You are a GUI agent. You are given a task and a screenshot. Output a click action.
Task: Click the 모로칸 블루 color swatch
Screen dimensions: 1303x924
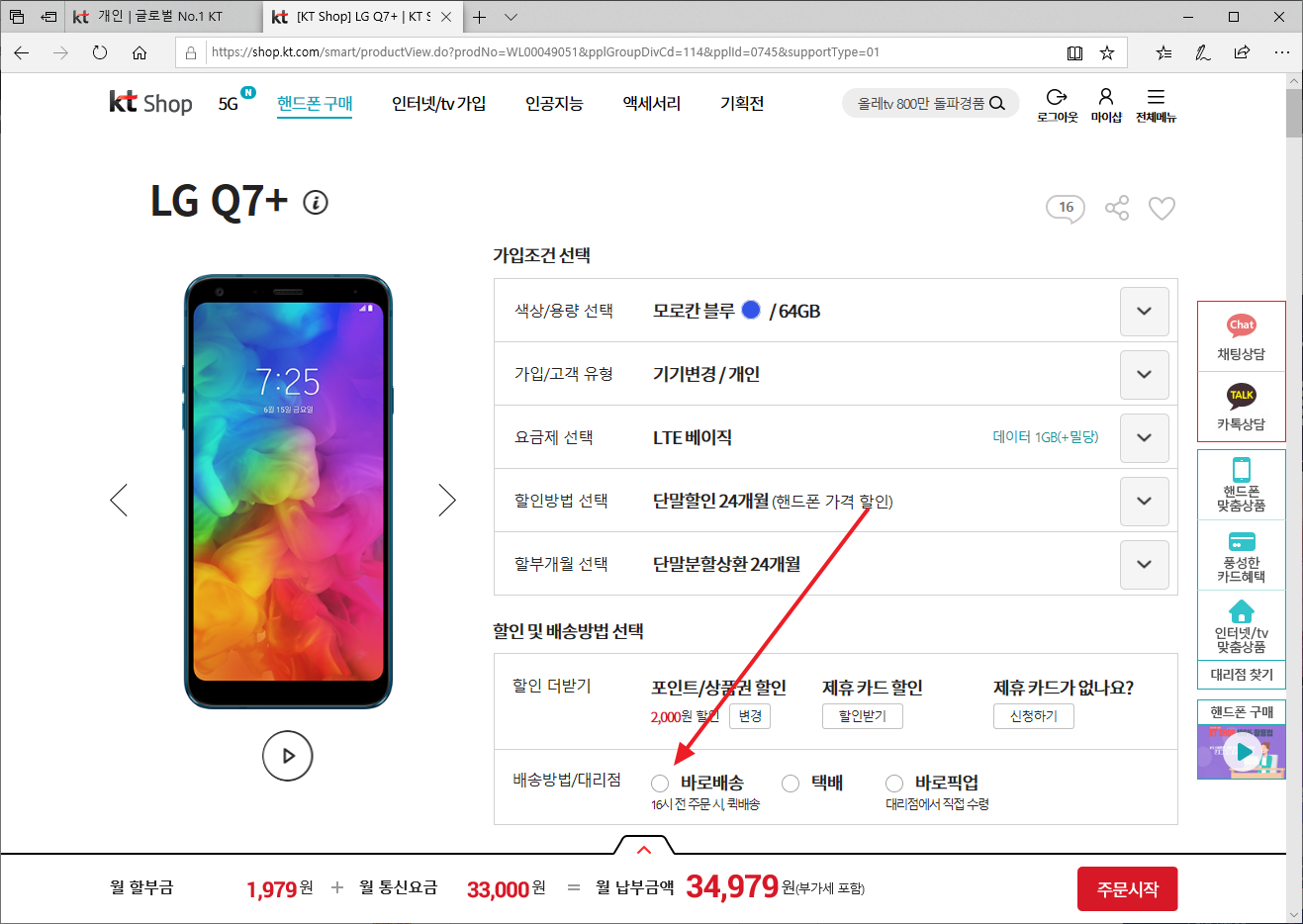point(751,310)
